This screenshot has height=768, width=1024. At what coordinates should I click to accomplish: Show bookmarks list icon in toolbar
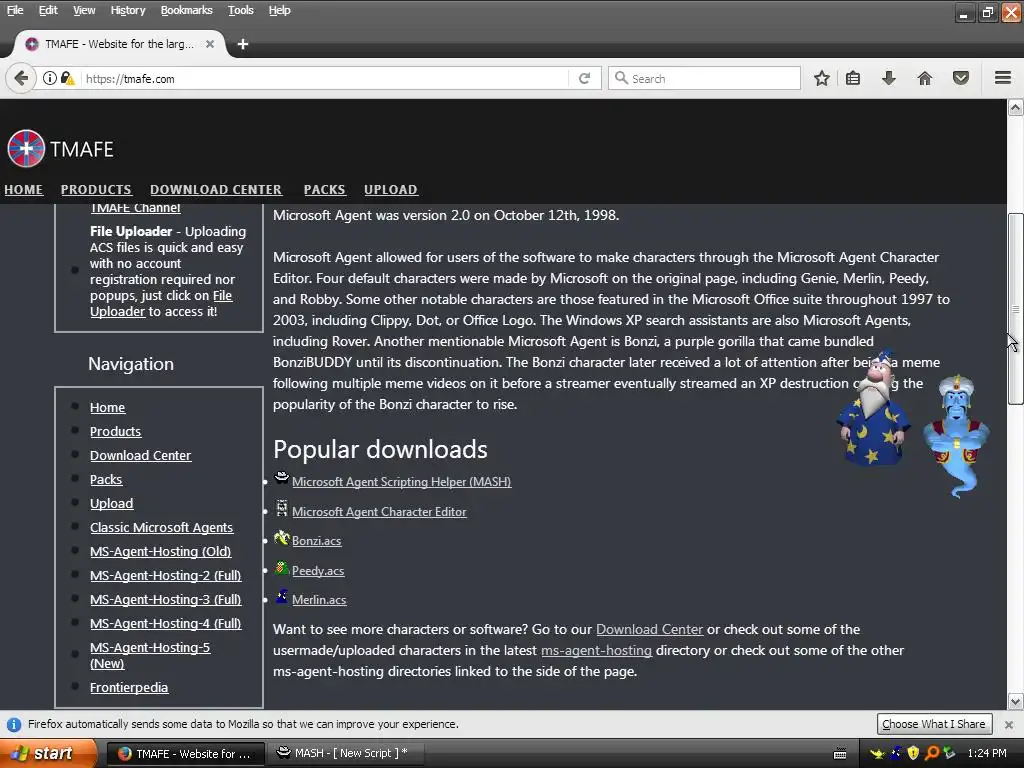(x=853, y=78)
